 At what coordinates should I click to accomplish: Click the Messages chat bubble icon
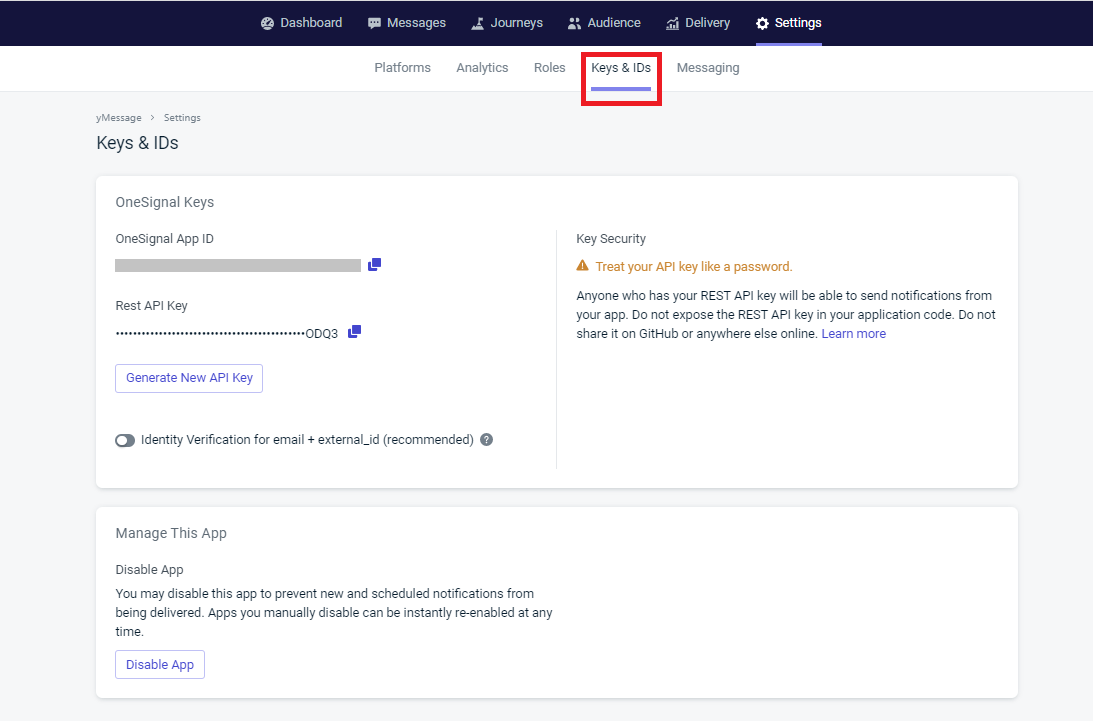374,23
